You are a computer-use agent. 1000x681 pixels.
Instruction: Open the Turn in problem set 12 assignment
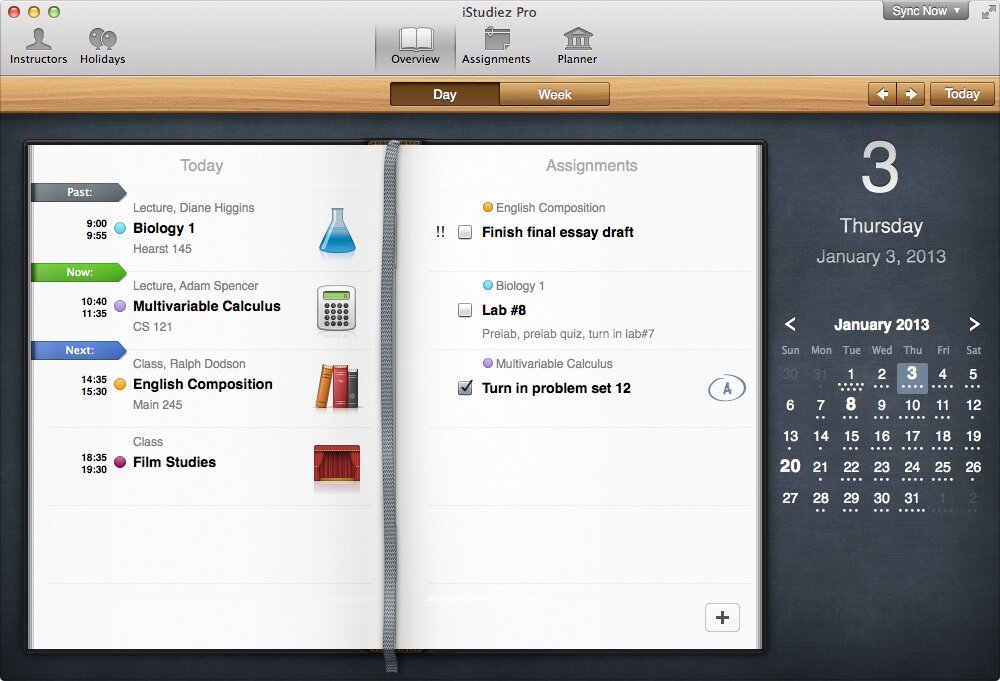pyautogui.click(x=556, y=388)
